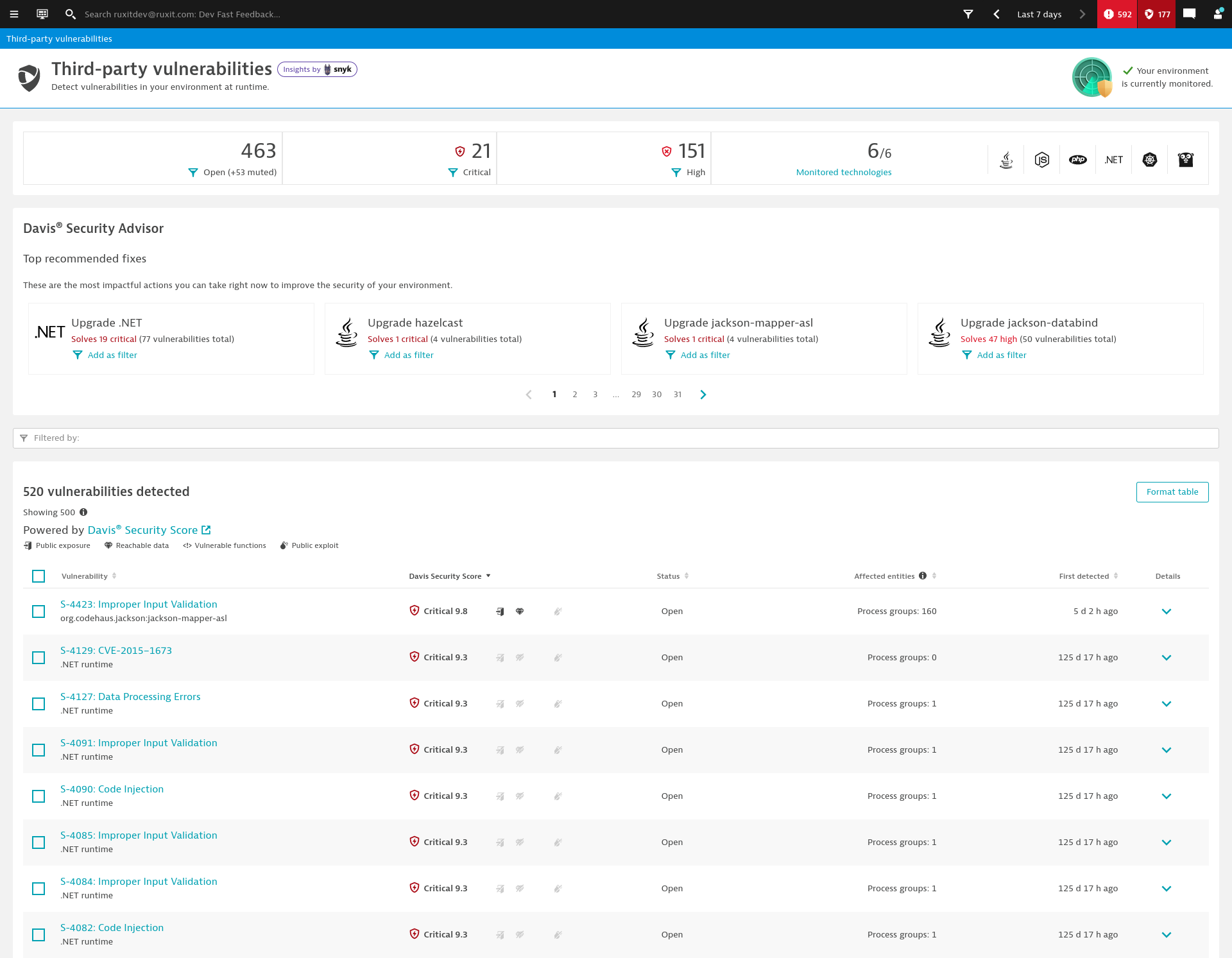Go to recommended fixes page 2

pyautogui.click(x=575, y=395)
